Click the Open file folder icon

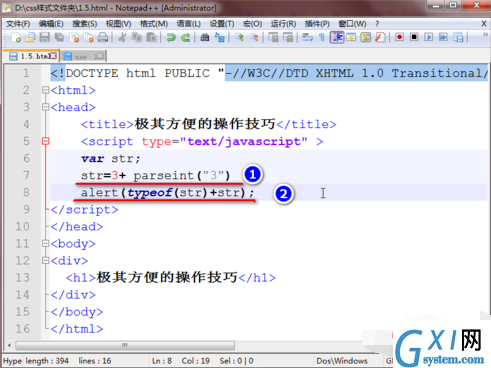30,37
